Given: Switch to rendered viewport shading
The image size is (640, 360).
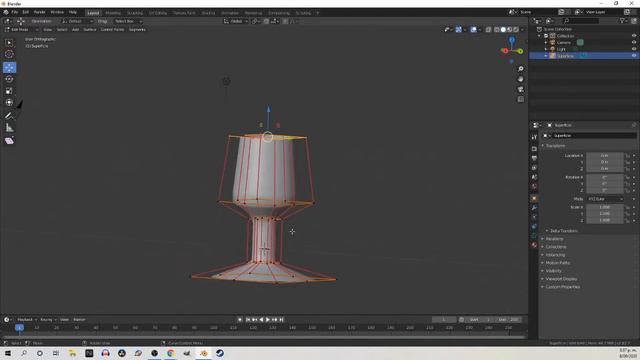Looking at the screenshot, I should [516, 30].
